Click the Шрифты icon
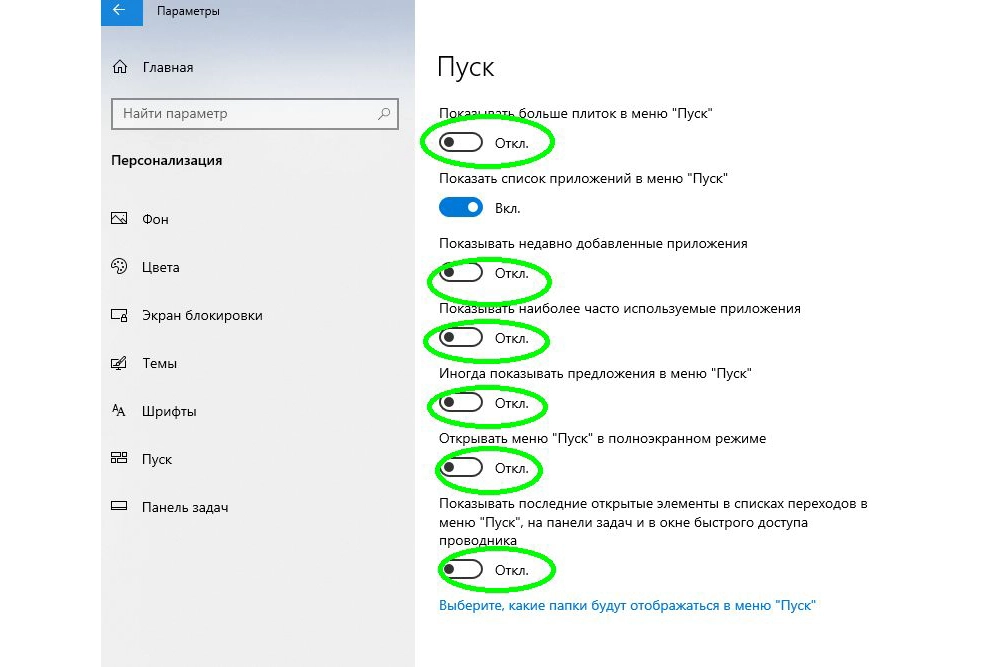 pos(119,411)
